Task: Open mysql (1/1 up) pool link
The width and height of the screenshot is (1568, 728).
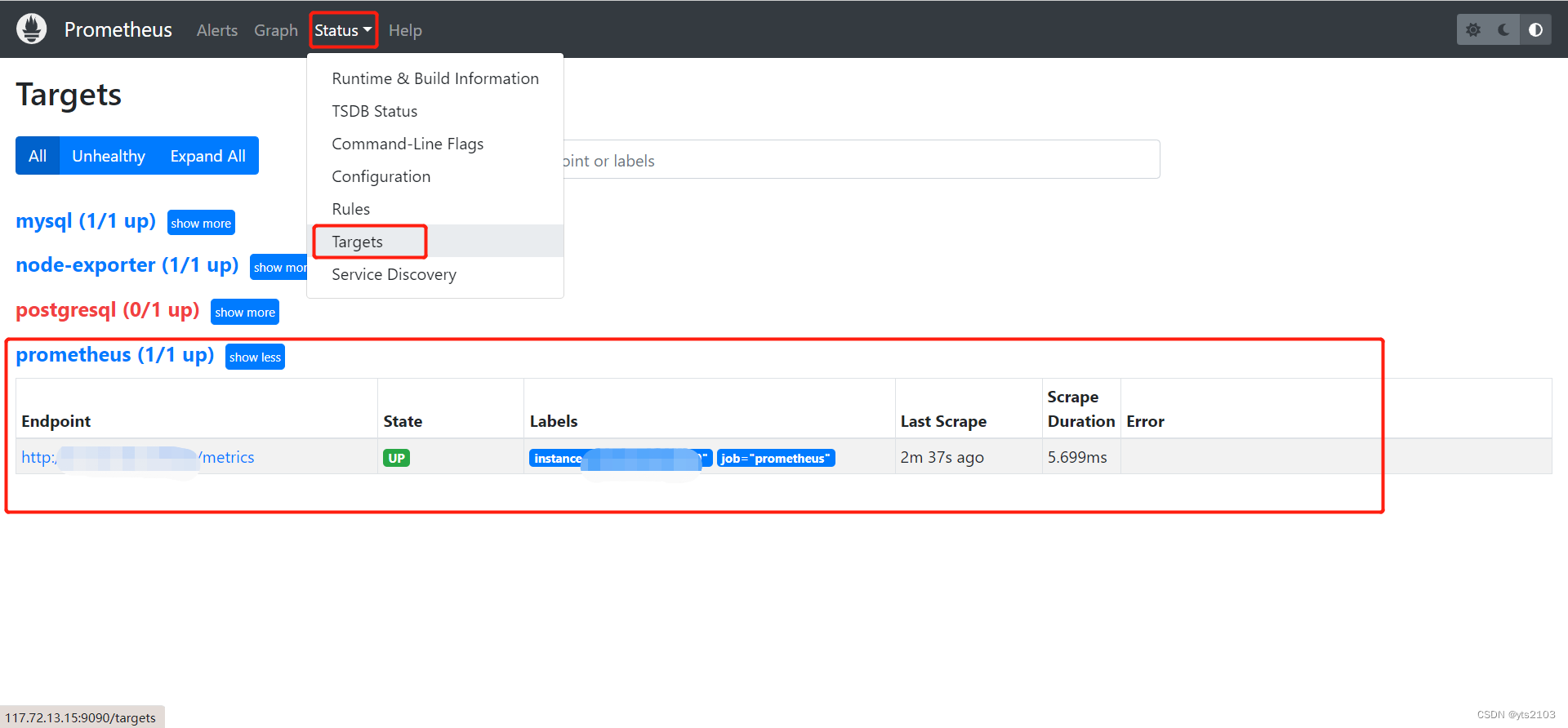Action: click(86, 221)
